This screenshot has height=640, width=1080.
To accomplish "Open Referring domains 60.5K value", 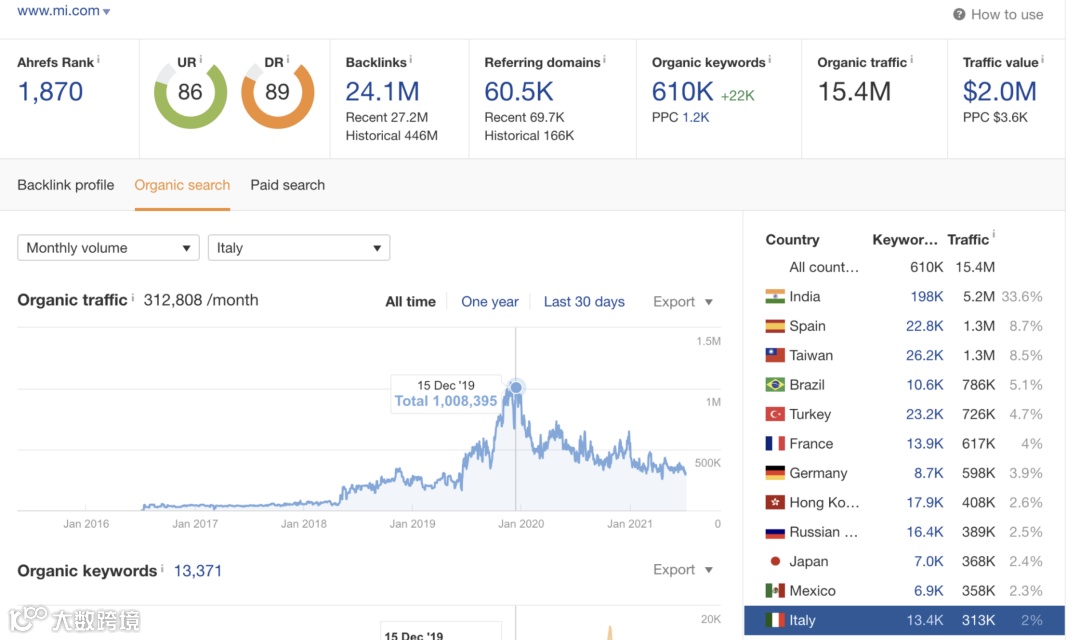I will (519, 92).
